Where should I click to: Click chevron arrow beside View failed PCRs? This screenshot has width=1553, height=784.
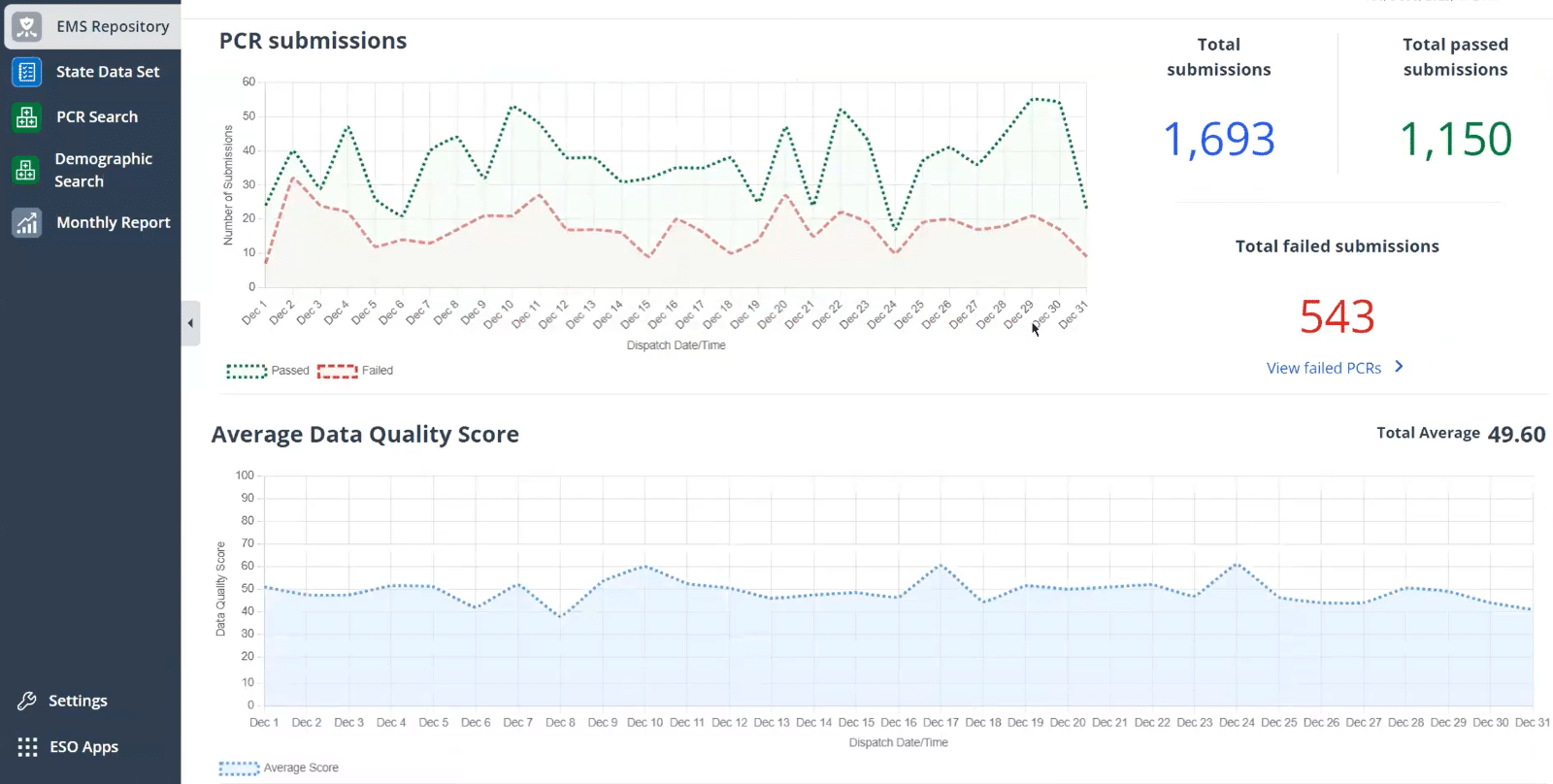[1399, 367]
